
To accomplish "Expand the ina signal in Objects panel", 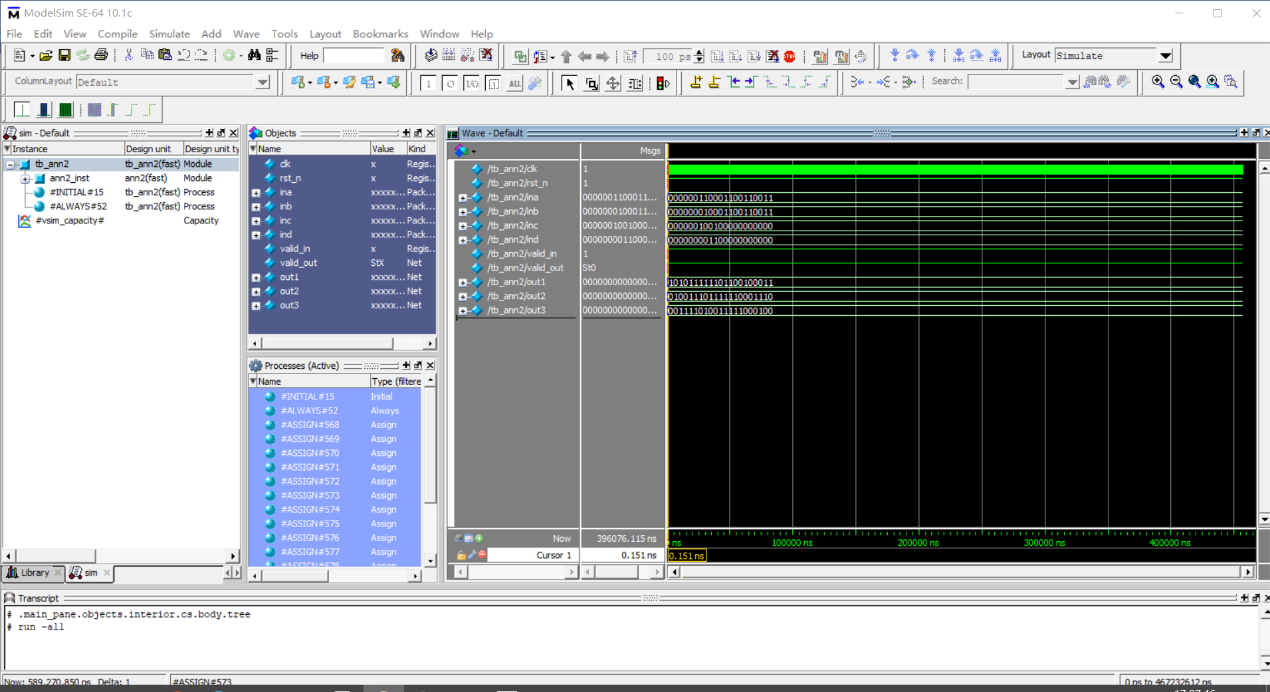I will click(256, 192).
